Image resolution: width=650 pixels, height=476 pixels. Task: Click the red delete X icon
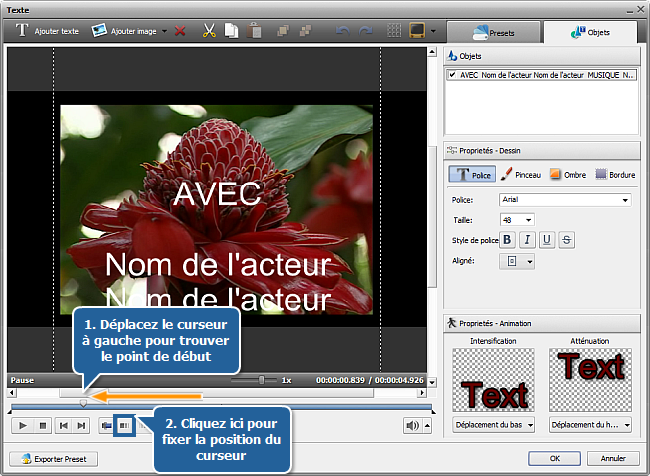tap(180, 32)
